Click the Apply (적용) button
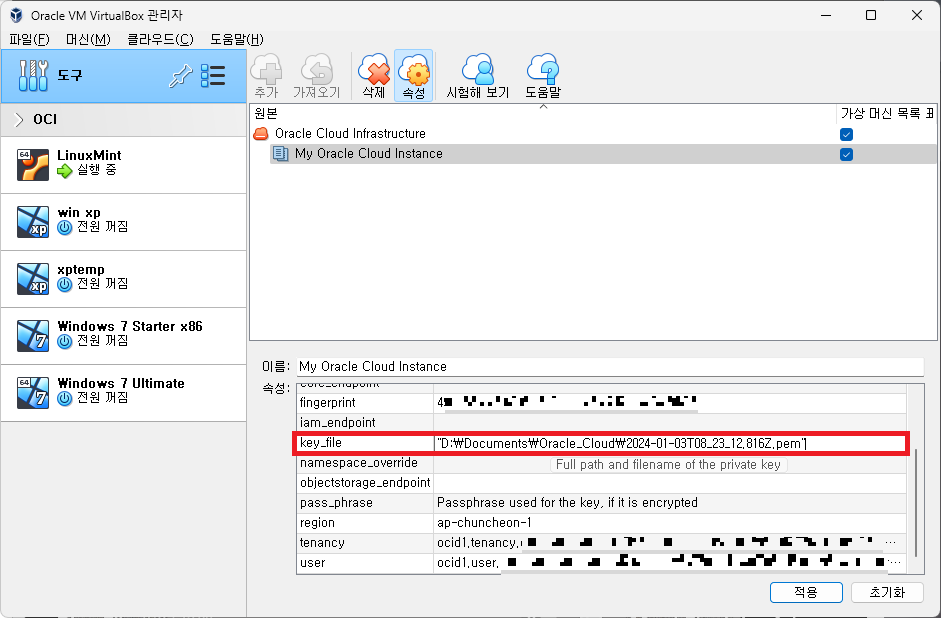The width and height of the screenshot is (941, 618). 806,592
